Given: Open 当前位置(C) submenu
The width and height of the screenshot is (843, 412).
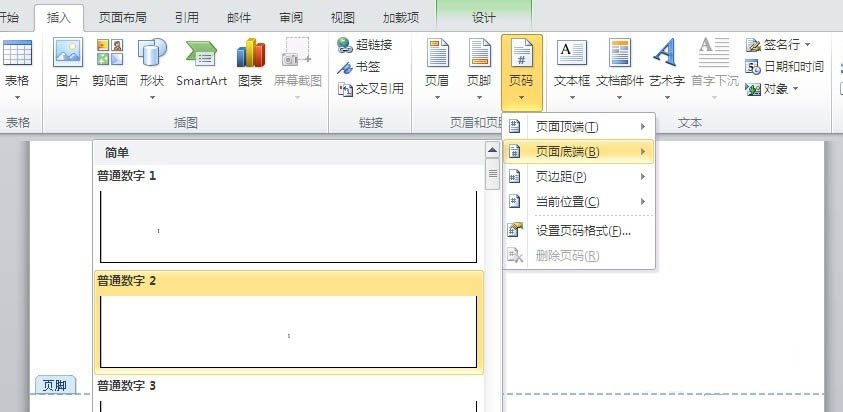Looking at the screenshot, I should click(578, 202).
